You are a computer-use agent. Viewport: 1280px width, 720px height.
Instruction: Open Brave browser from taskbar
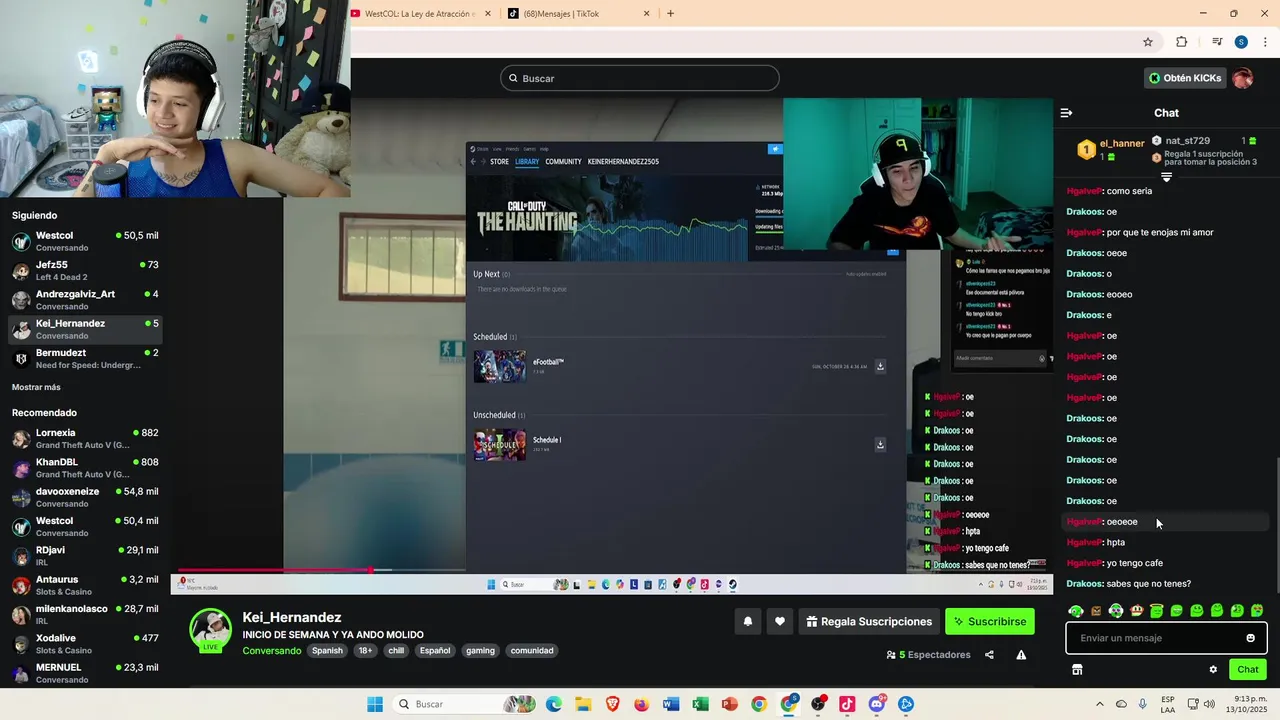(612, 704)
